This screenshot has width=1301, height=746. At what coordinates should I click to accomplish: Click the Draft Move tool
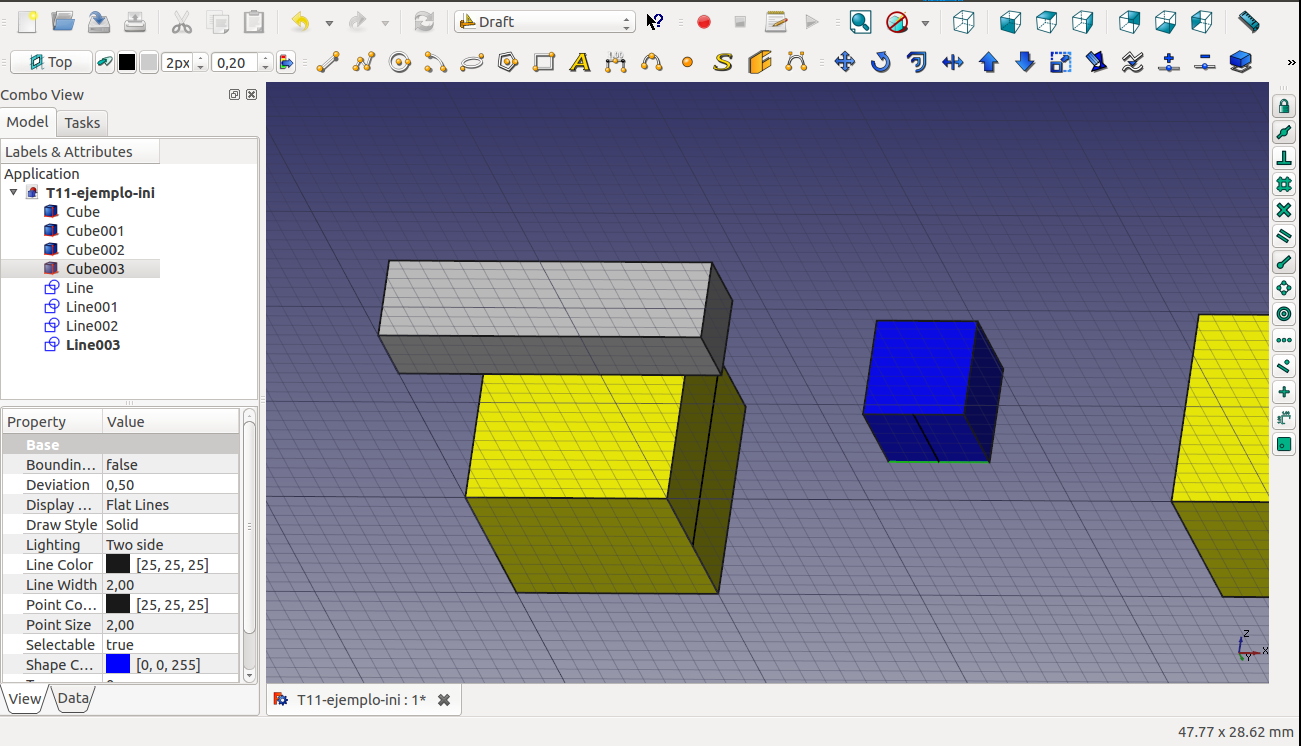point(844,63)
